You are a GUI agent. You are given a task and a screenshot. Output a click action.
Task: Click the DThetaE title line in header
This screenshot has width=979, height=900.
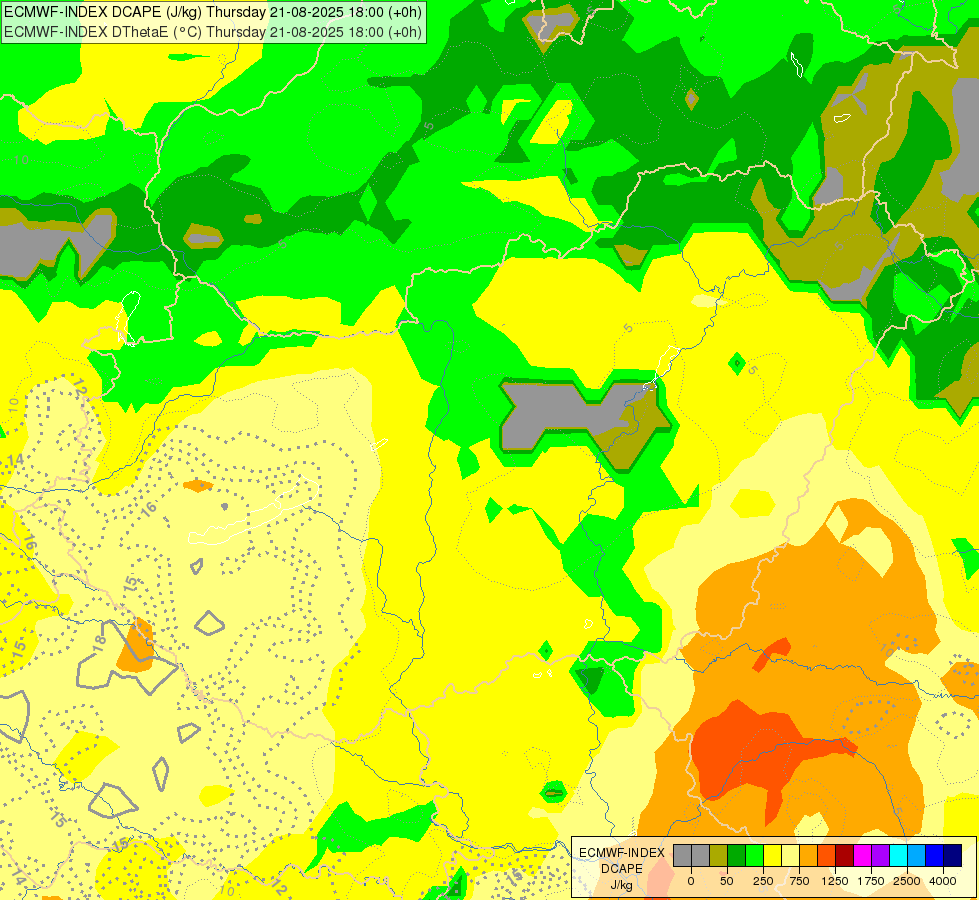212,32
